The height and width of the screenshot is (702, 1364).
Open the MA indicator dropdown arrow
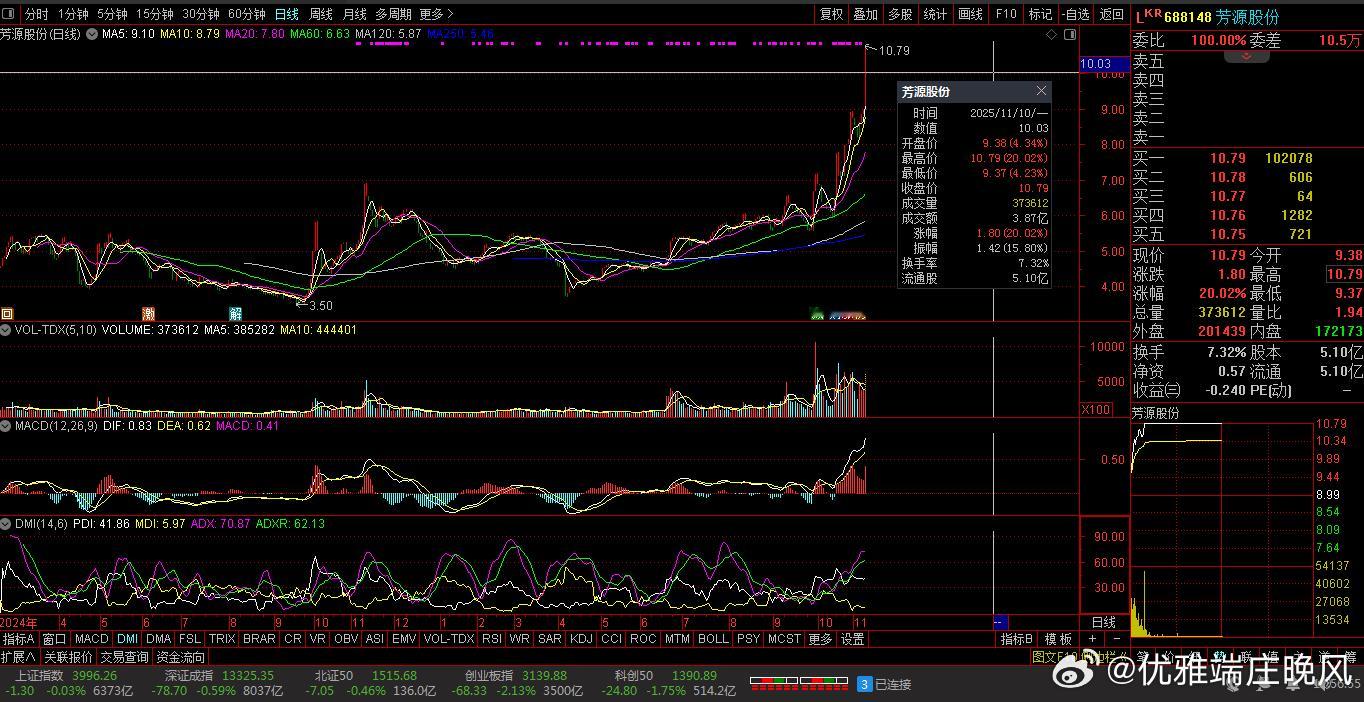[92, 34]
